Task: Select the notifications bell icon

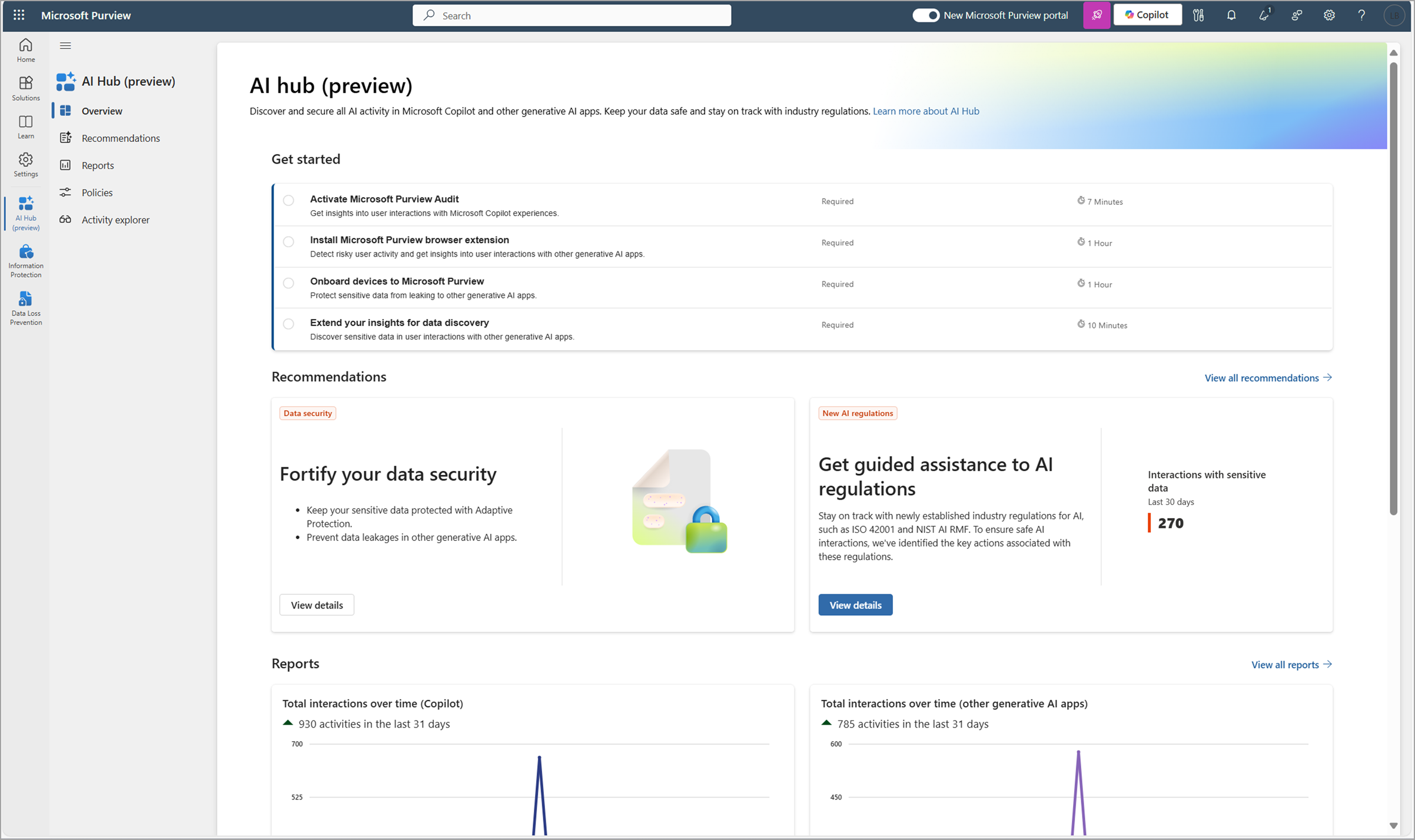Action: tap(1231, 15)
